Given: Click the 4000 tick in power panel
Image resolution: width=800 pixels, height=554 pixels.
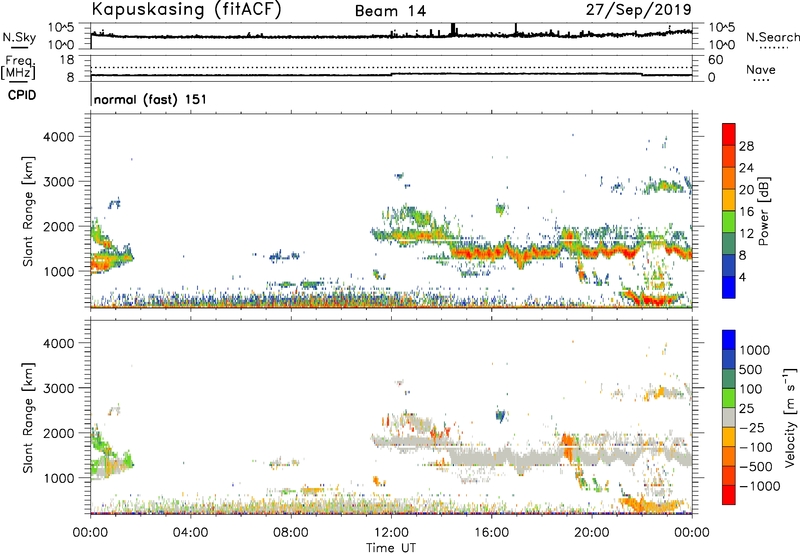Looking at the screenshot, I should tap(59, 137).
